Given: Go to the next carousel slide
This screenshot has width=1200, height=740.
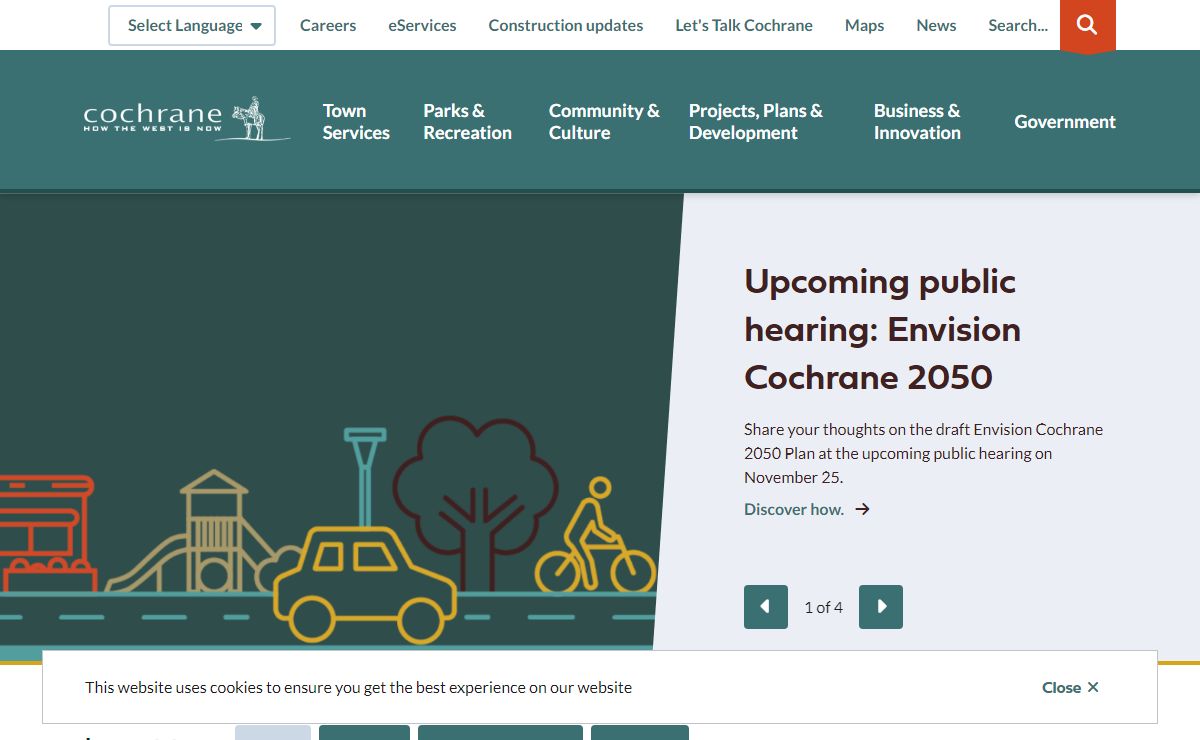Looking at the screenshot, I should coord(881,607).
